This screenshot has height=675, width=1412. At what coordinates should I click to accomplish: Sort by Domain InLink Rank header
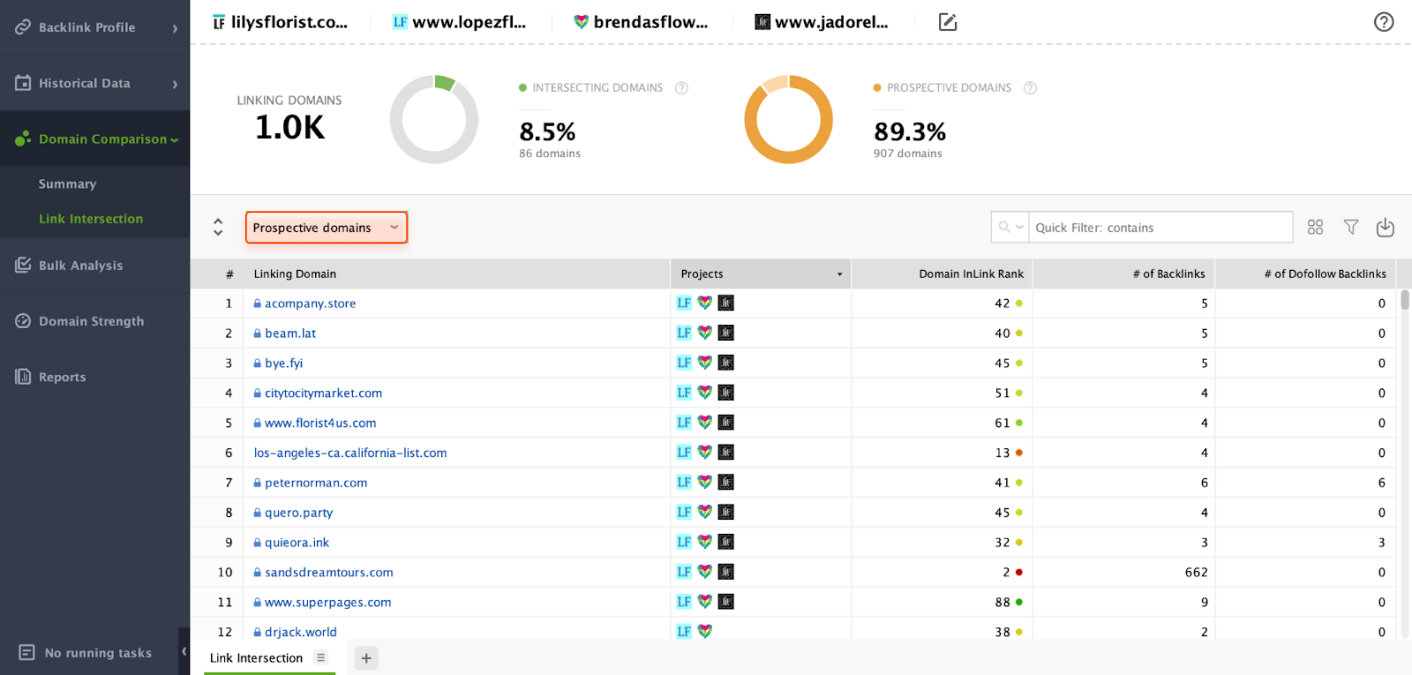pos(942,274)
